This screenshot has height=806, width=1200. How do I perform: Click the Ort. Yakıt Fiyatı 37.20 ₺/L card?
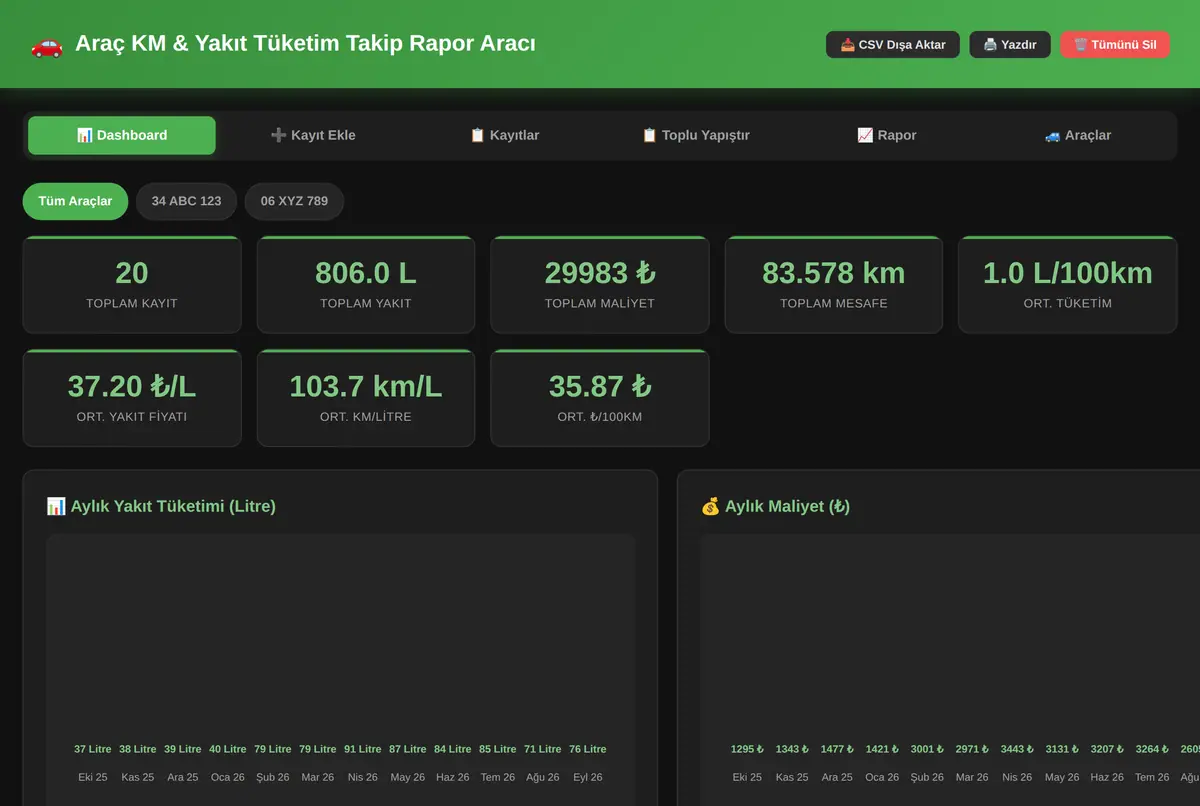click(132, 398)
